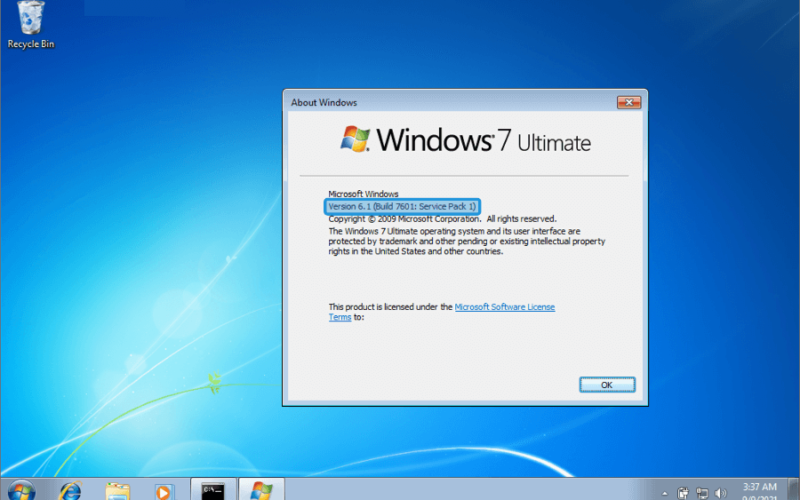Image resolution: width=800 pixels, height=500 pixels.
Task: Click the 'Copyright © 2009 Microsoft Corporation' line
Action: [442, 219]
